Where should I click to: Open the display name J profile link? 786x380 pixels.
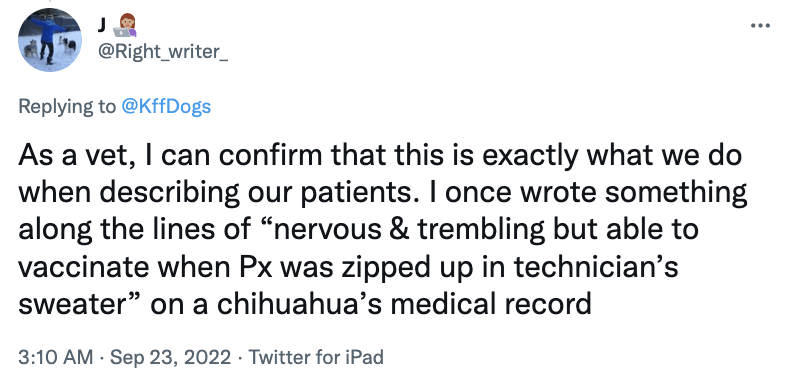coord(101,26)
